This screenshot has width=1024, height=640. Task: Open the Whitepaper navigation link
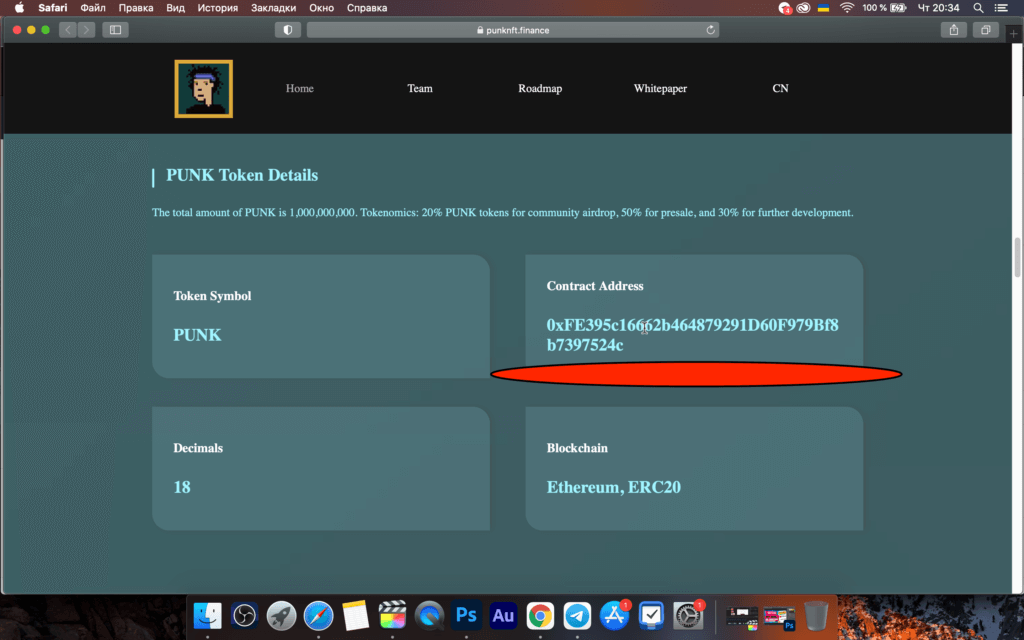pyautogui.click(x=660, y=89)
